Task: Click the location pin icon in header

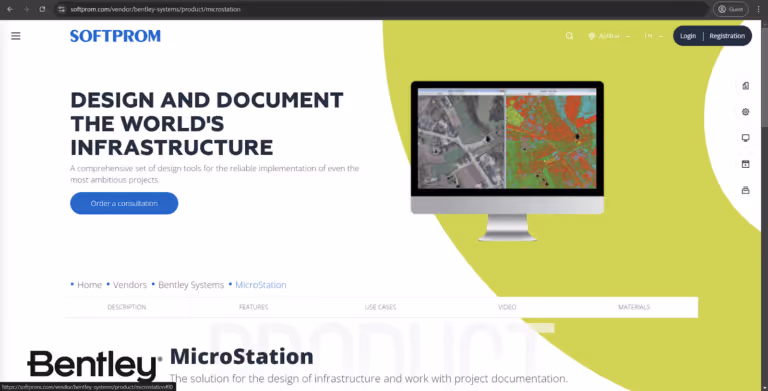Action: (592, 36)
